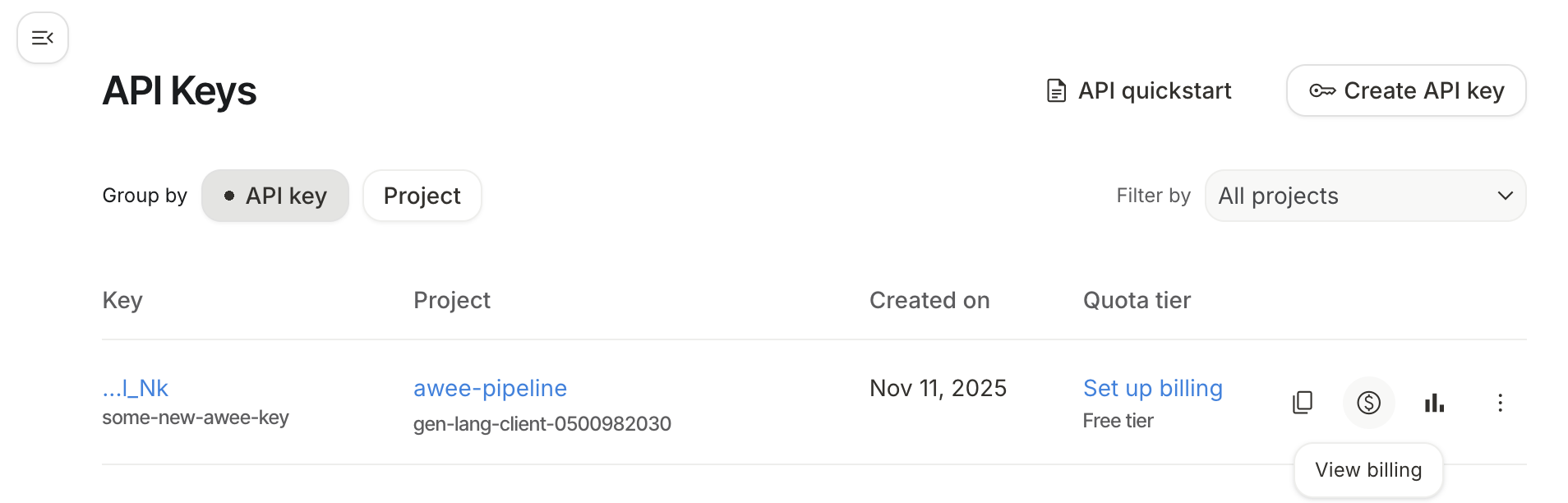
Task: Open the ...l_Nk key details link
Action: pos(136,388)
